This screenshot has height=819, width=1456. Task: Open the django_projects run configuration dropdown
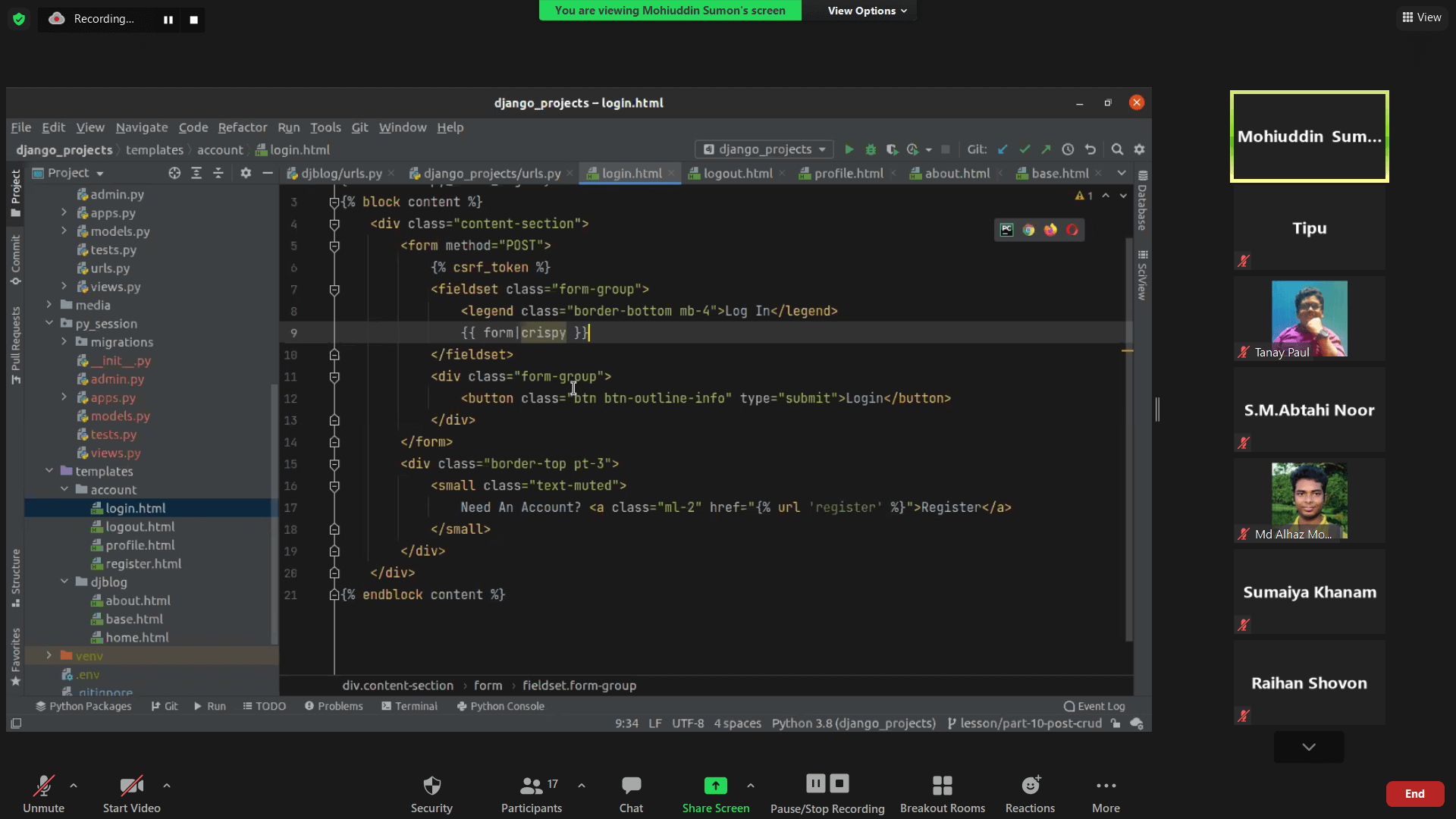(x=762, y=149)
